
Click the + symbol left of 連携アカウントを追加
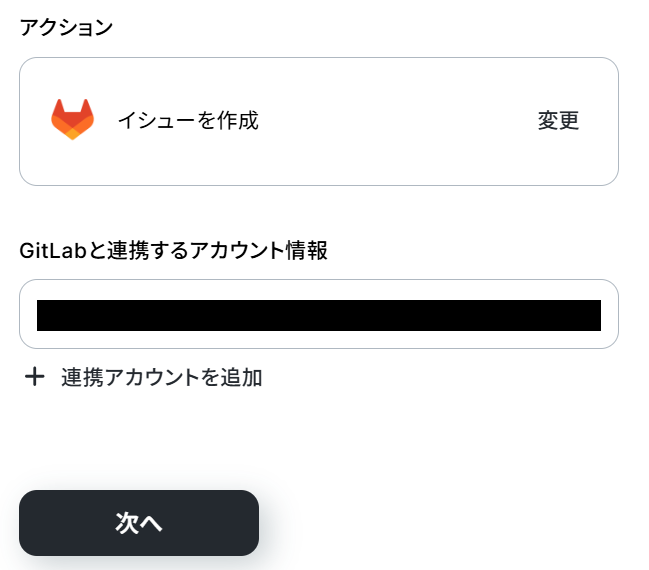(x=35, y=377)
